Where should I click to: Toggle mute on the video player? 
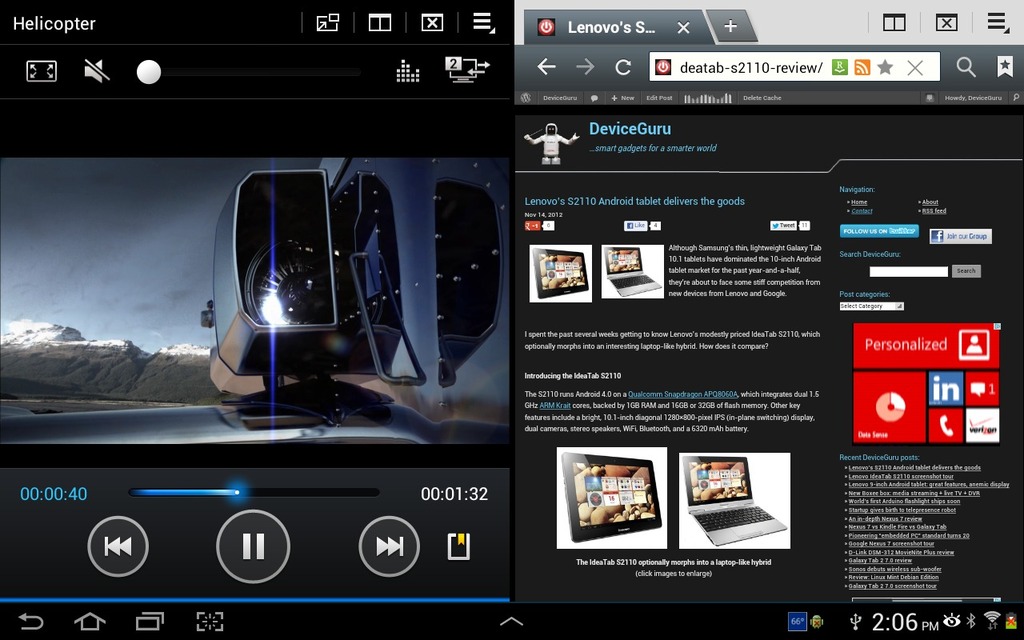point(97,71)
